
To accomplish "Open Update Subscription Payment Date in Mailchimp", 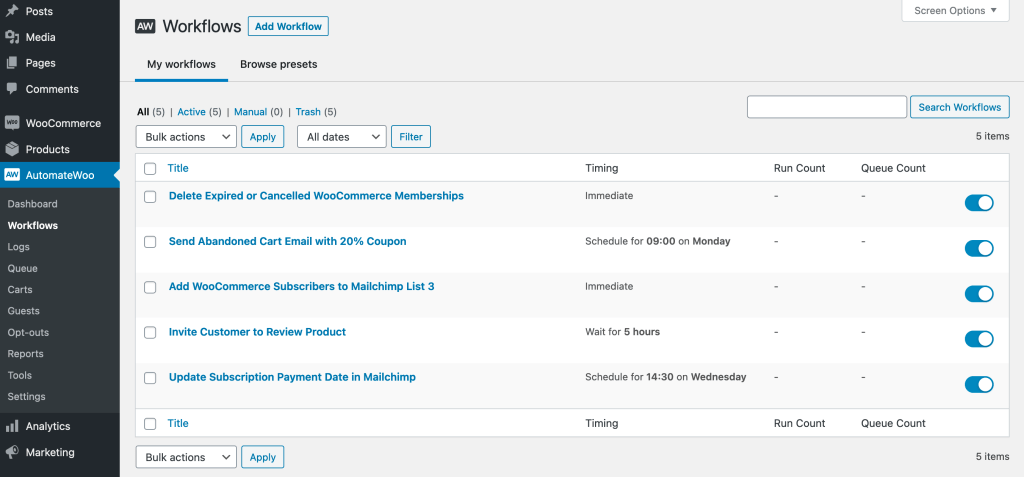I will click(292, 377).
